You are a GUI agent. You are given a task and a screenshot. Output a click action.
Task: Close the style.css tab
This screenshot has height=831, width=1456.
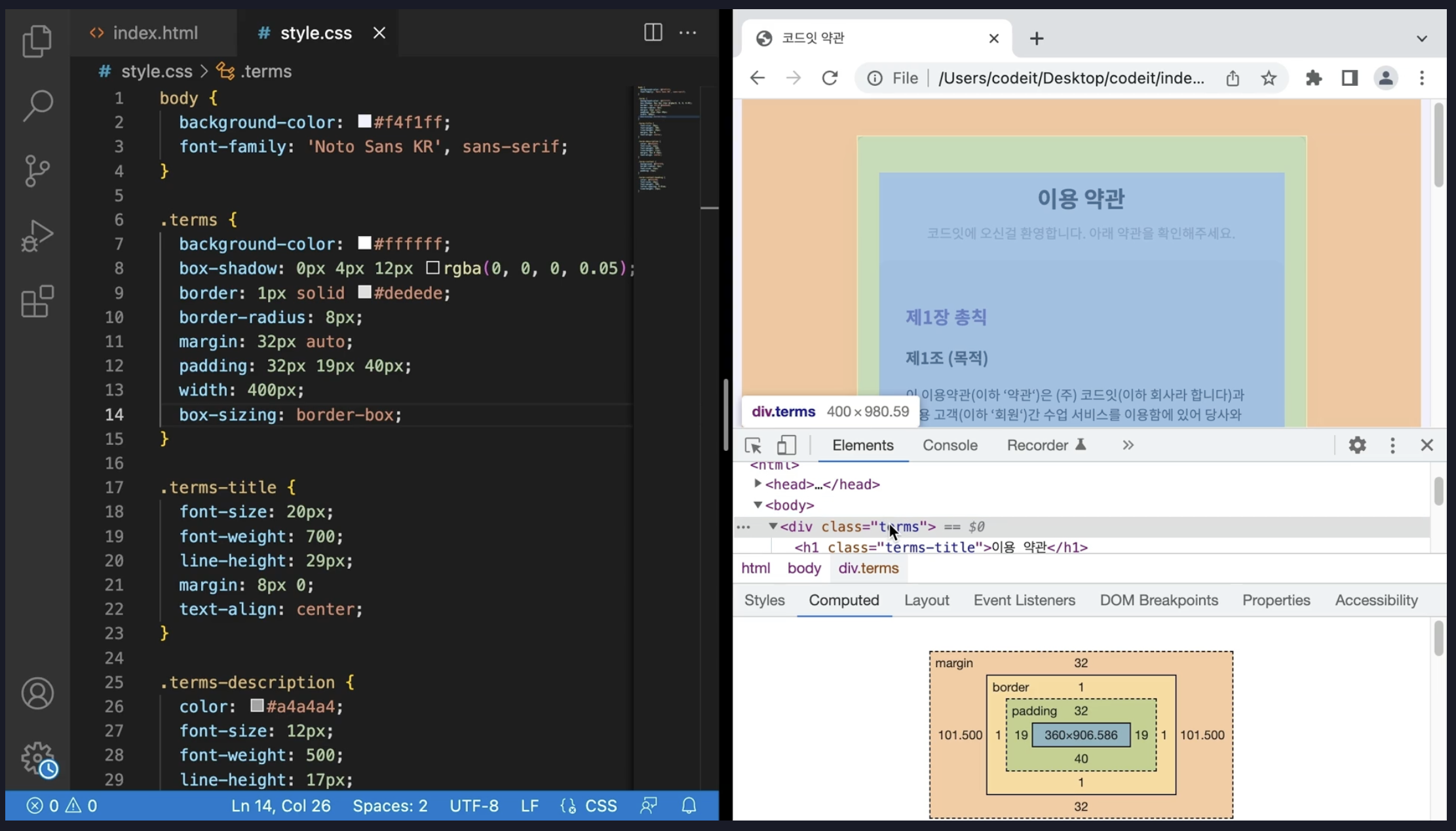(379, 33)
